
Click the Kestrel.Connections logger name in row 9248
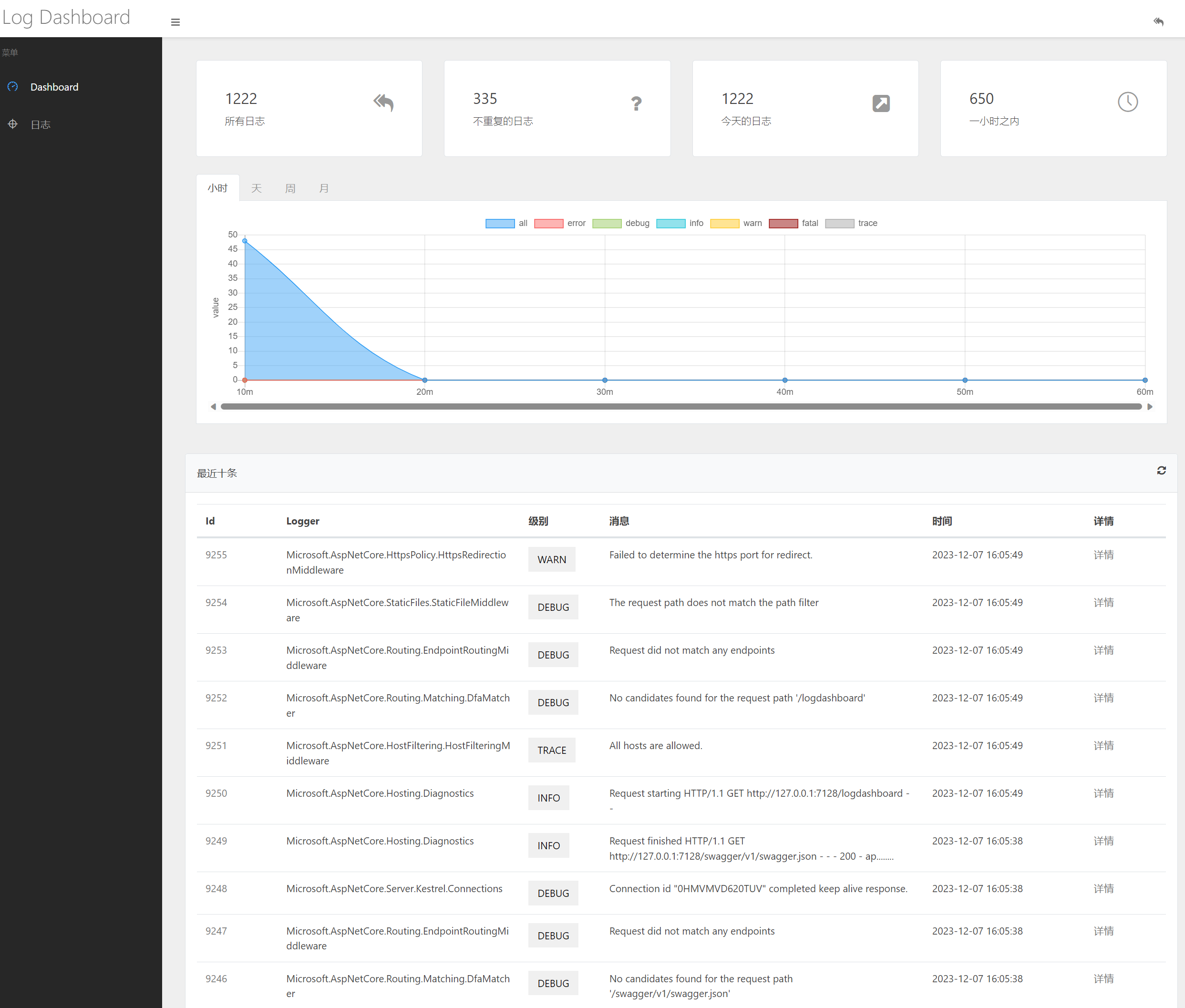[x=394, y=889]
